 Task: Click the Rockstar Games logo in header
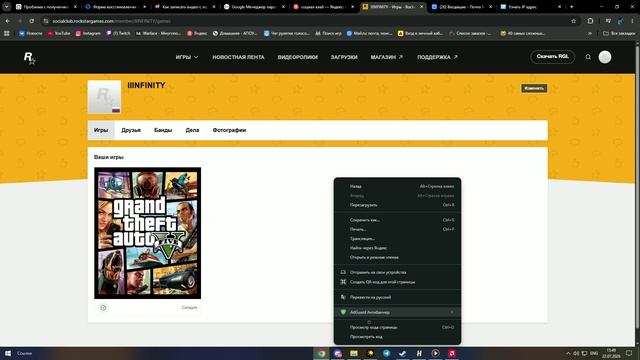point(29,58)
